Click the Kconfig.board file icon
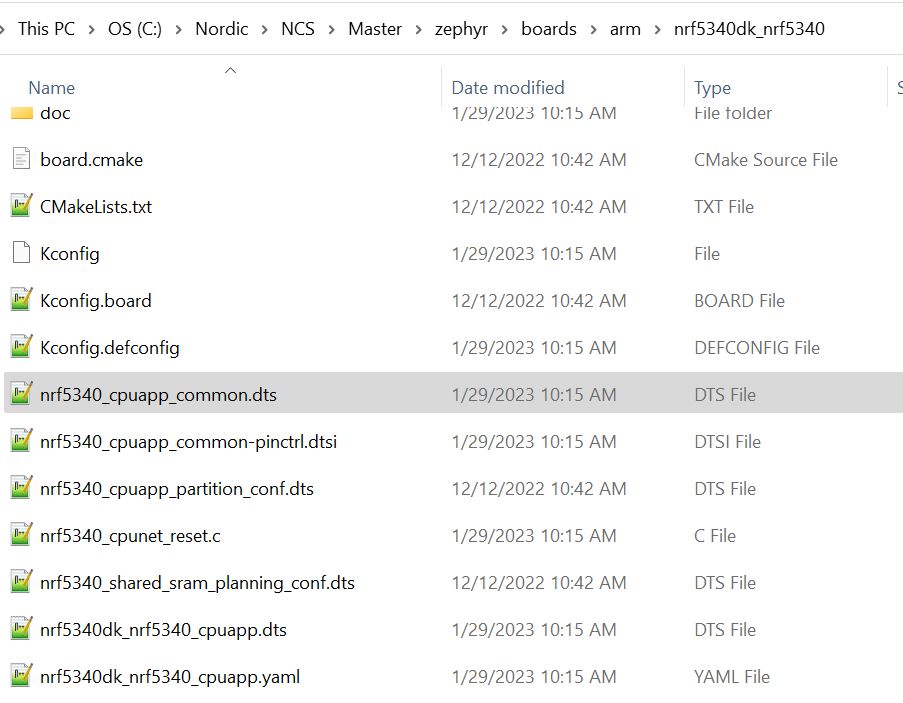Screen dimensions: 903x703 [22, 301]
